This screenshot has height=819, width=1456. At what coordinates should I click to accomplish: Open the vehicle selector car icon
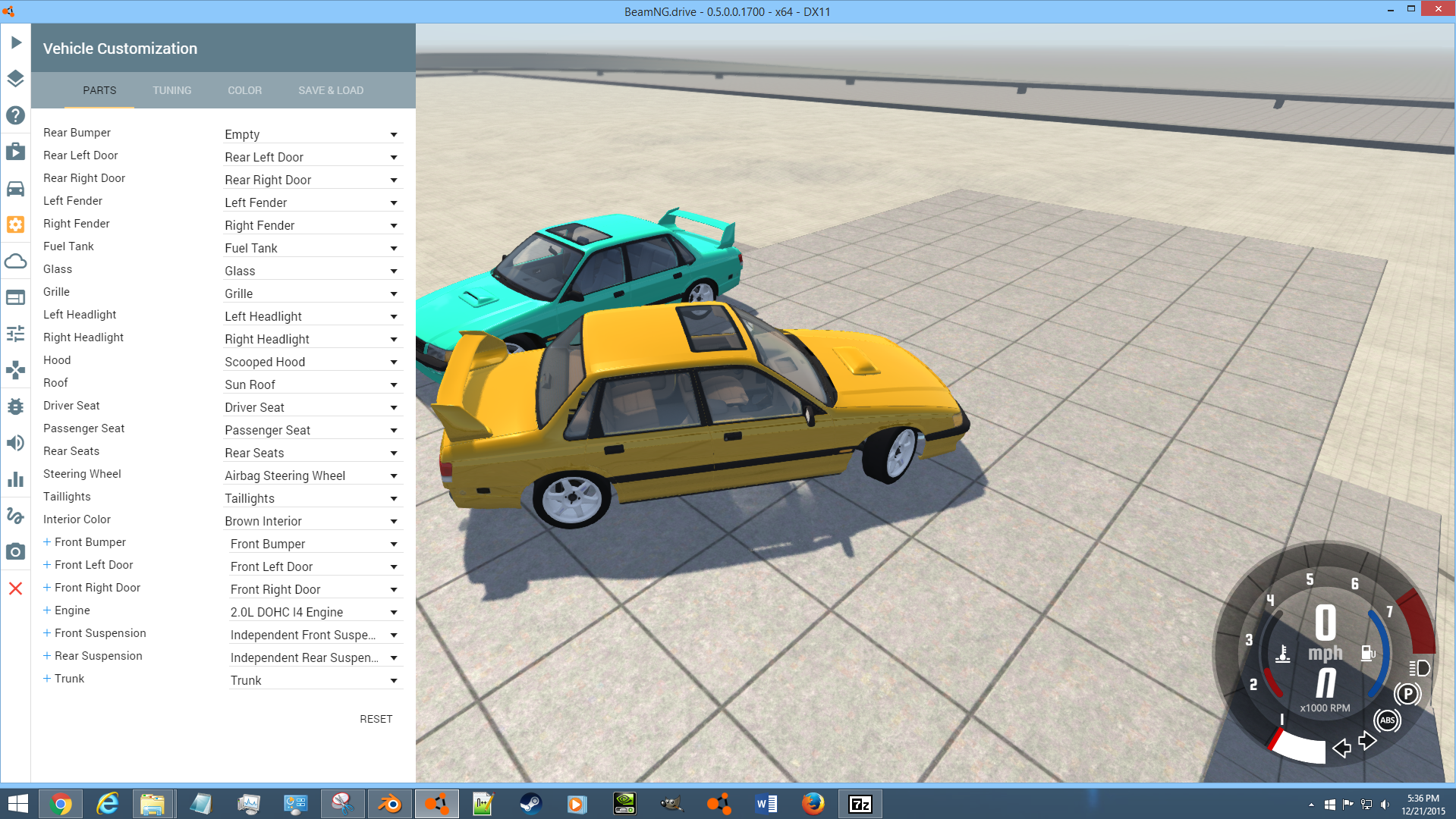(16, 188)
